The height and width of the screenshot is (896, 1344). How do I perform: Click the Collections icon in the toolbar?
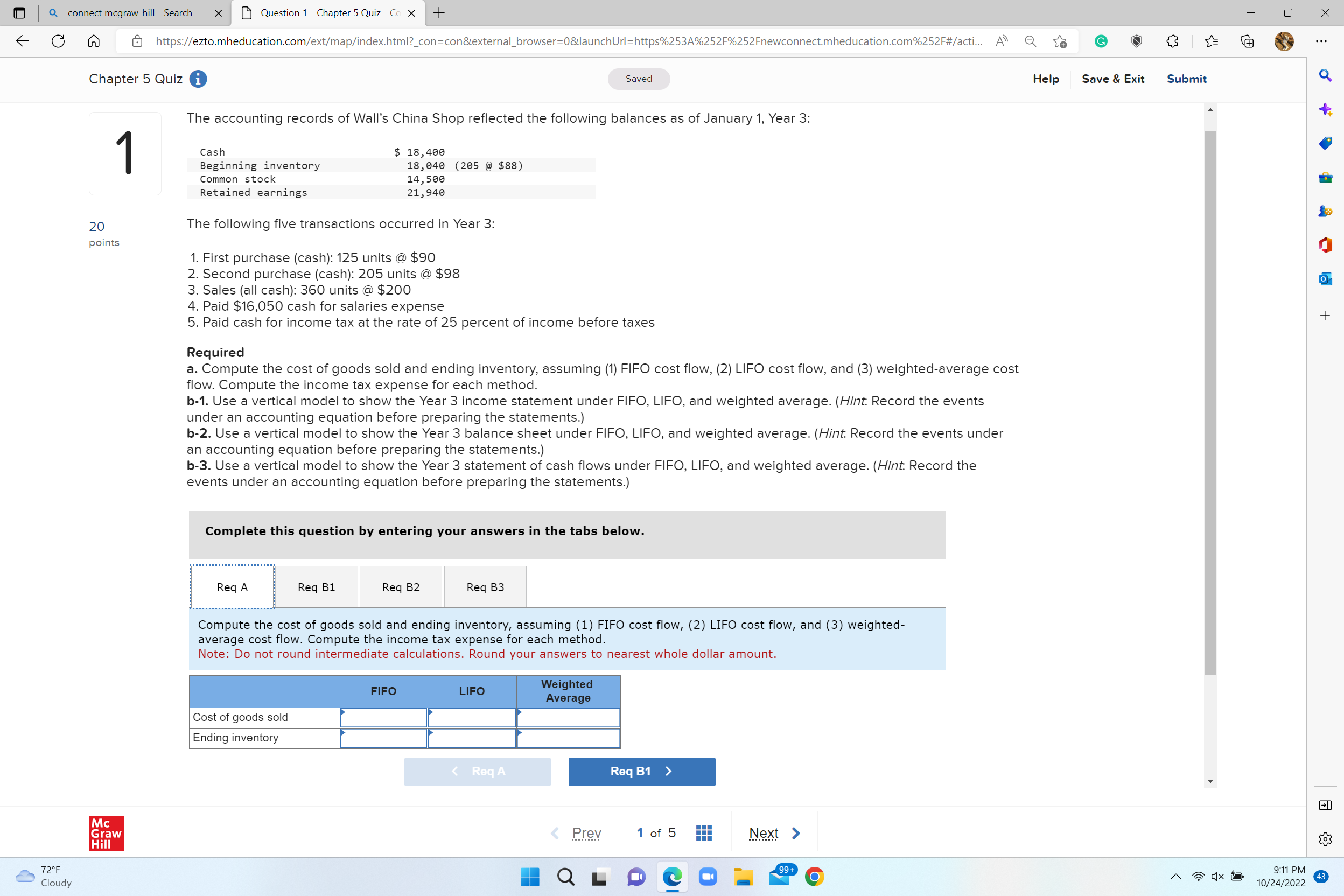1248,41
